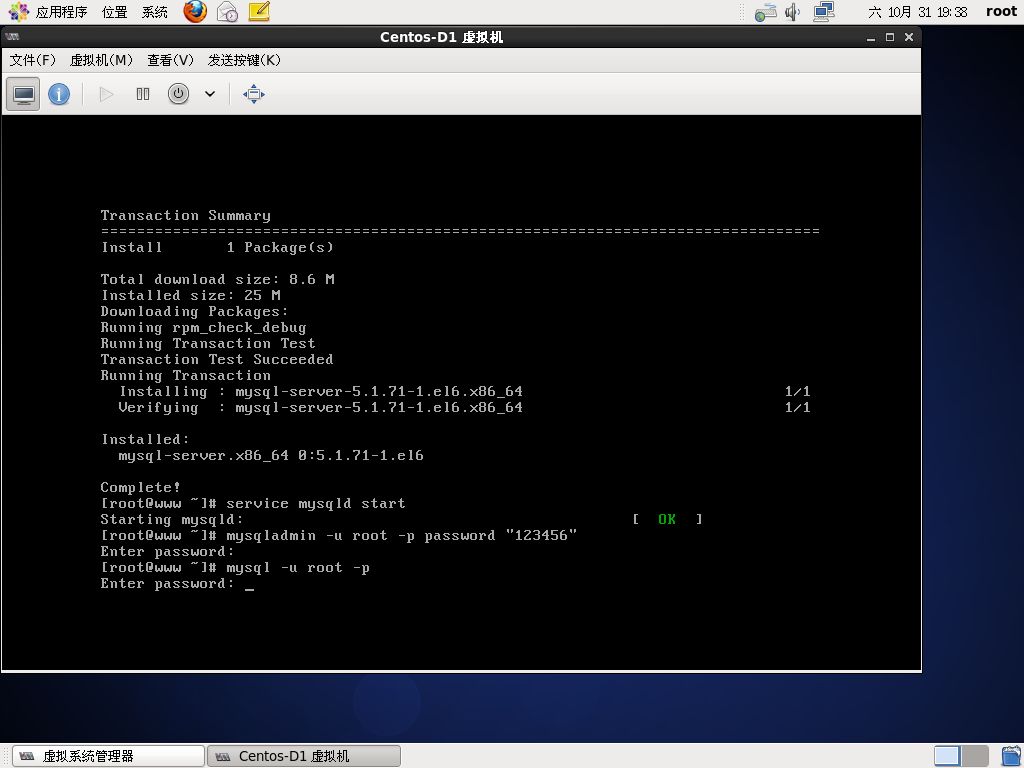This screenshot has width=1024, height=768.
Task: Switch to 虚拟系统管理器 taskbar window
Action: click(108, 756)
